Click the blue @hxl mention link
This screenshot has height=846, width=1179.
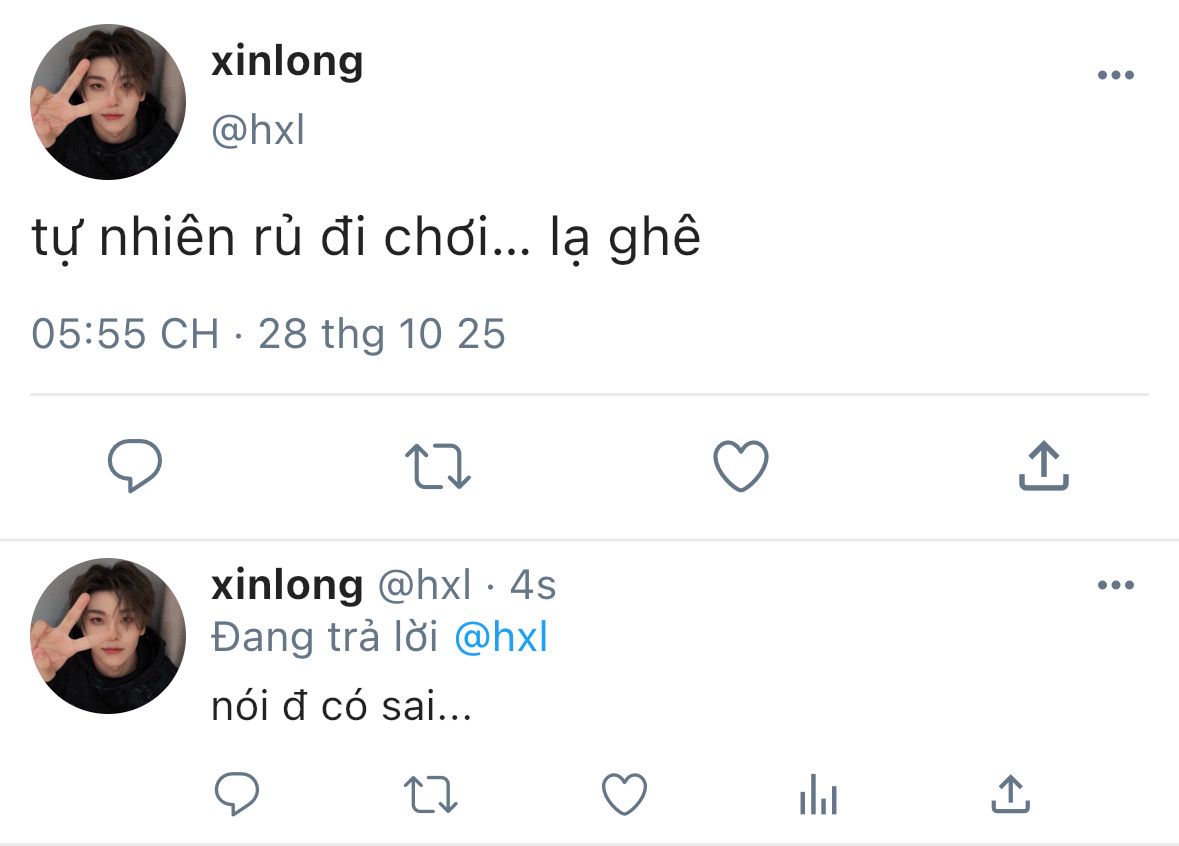tap(501, 638)
